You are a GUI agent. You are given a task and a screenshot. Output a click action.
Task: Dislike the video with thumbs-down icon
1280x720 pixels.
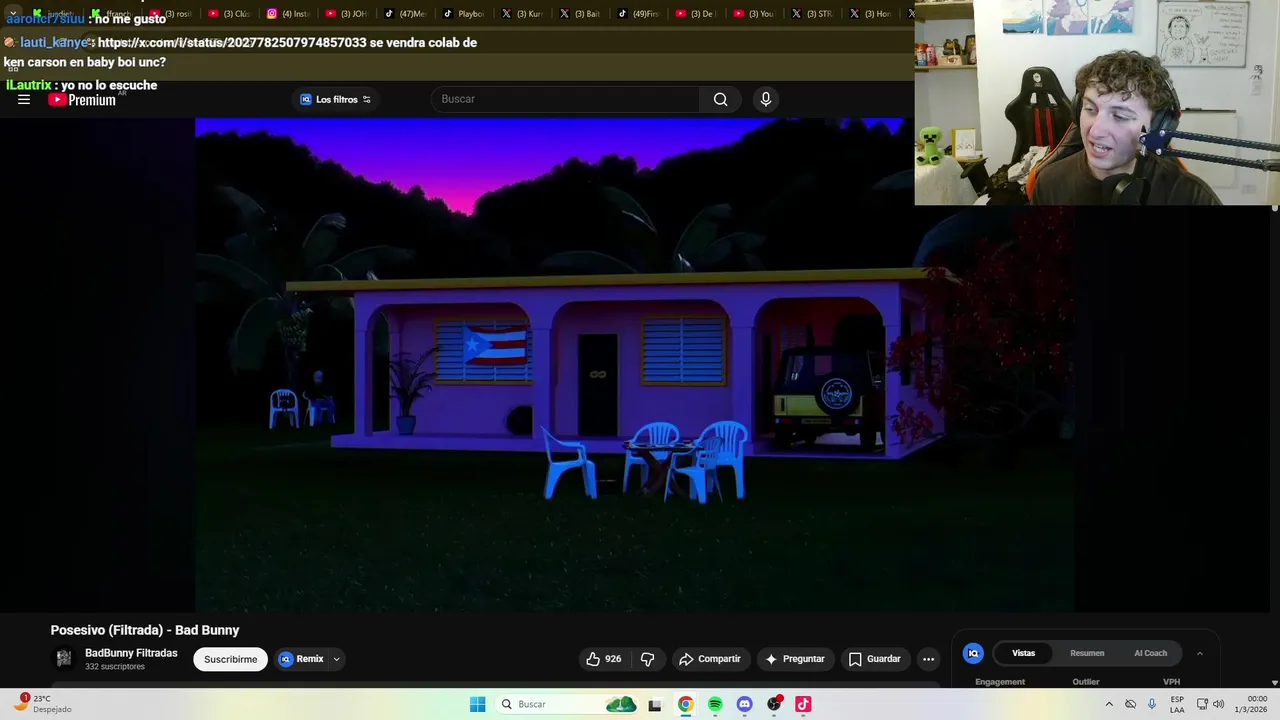[647, 659]
